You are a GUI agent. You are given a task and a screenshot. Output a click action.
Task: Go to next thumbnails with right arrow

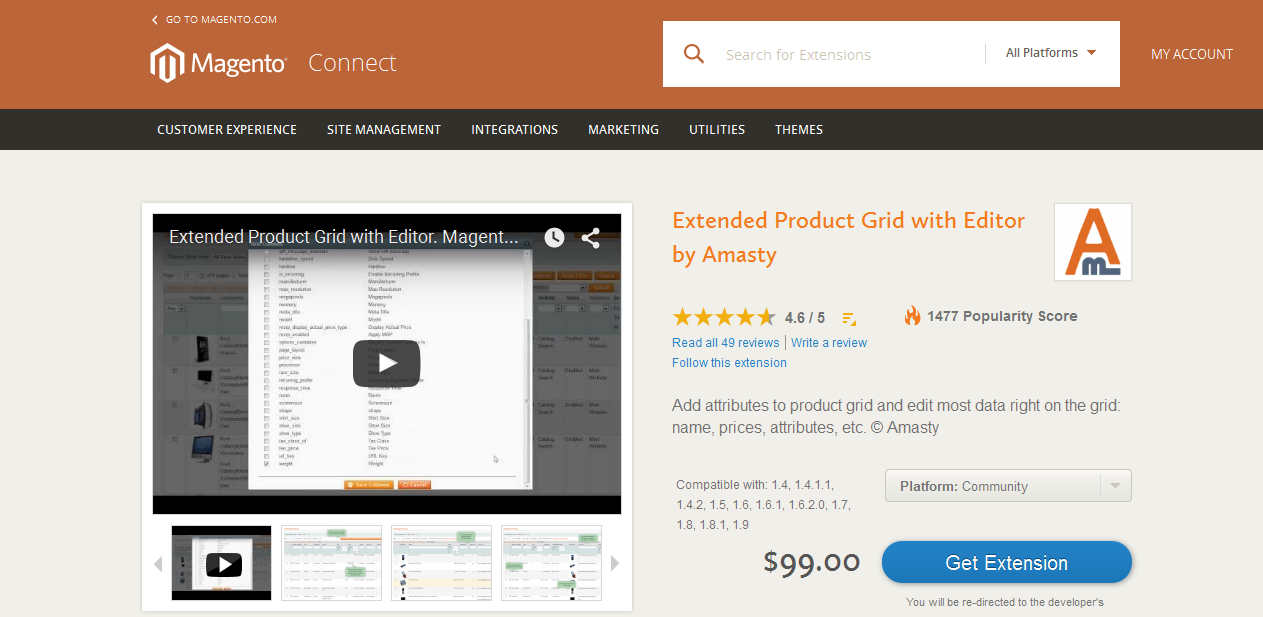(615, 563)
